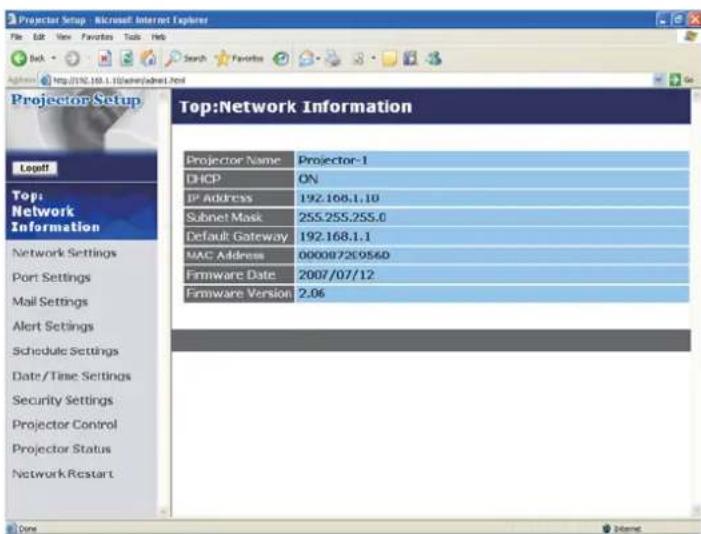Click the Done status bar text
The height and width of the screenshot is (534, 701).
tap(28, 529)
